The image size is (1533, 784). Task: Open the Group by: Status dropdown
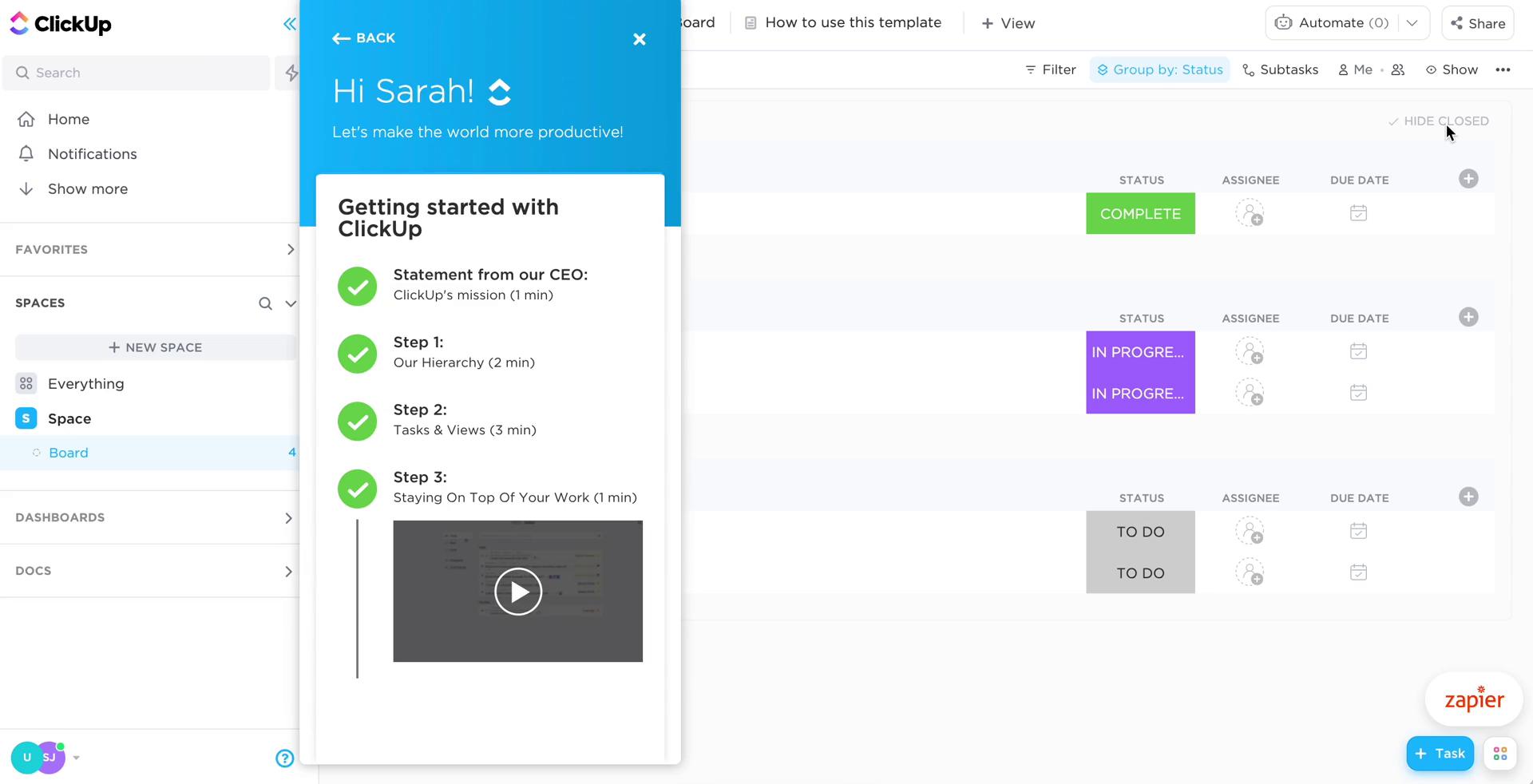click(x=1159, y=69)
